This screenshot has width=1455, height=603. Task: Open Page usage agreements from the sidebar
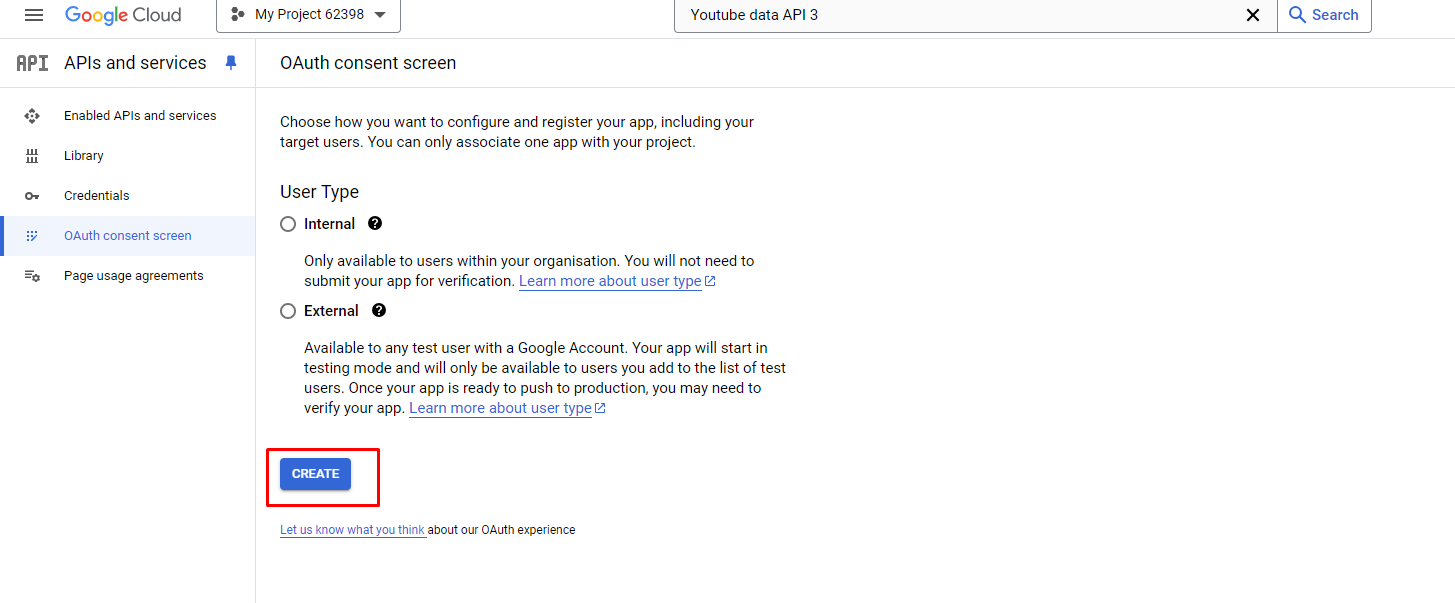(x=133, y=275)
